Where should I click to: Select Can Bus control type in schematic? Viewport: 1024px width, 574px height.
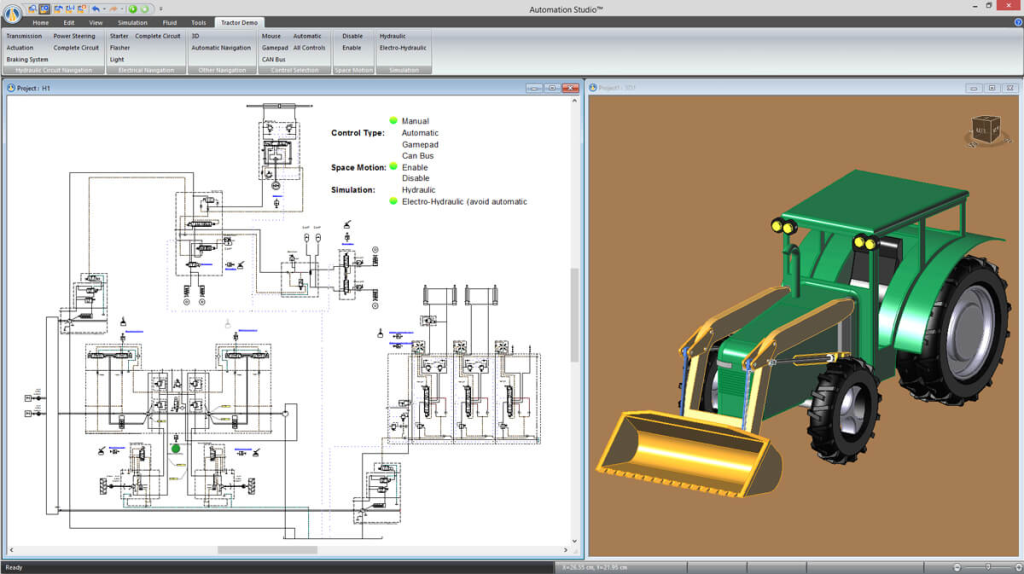click(417, 155)
